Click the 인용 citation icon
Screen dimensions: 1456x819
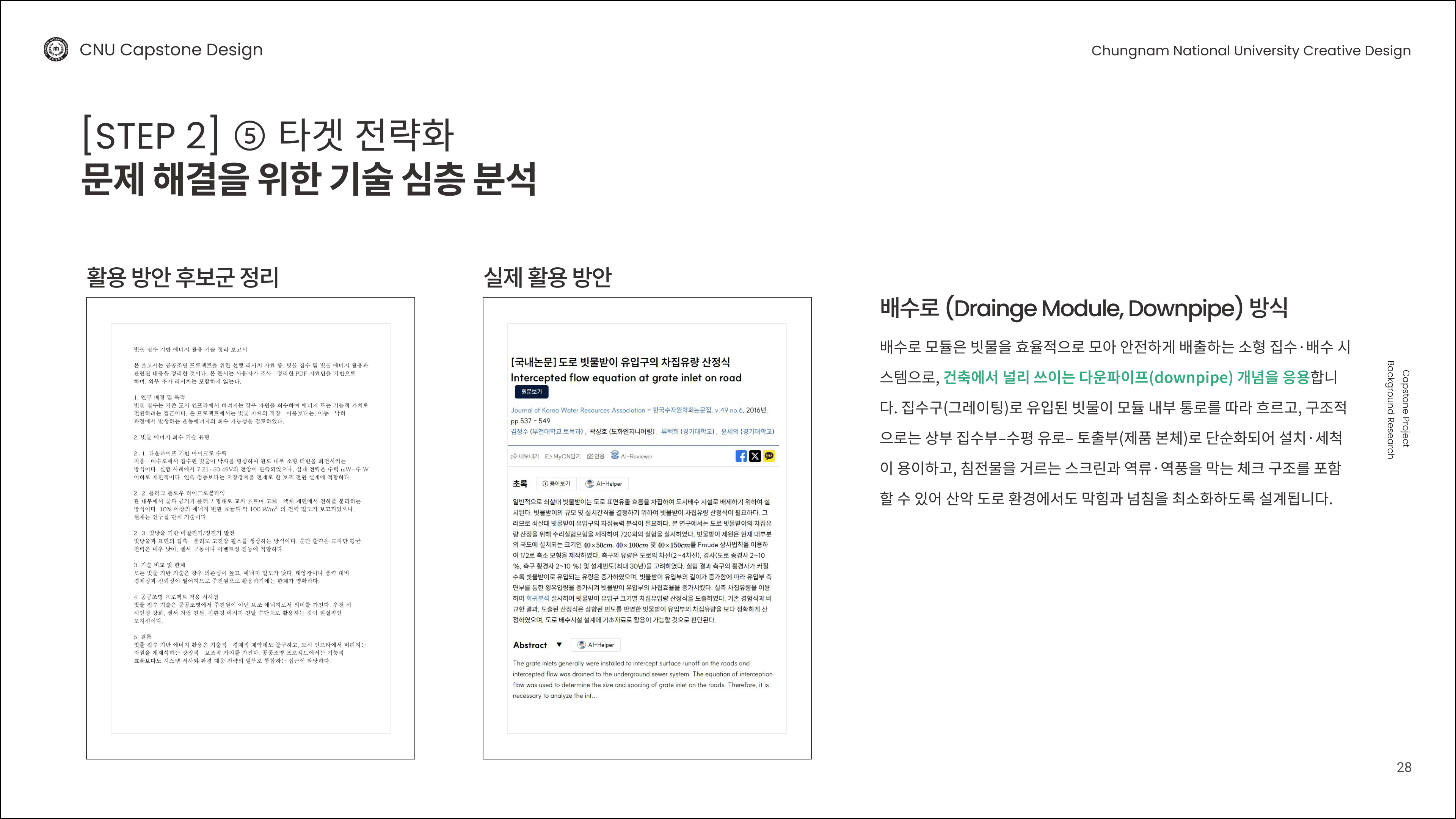590,457
